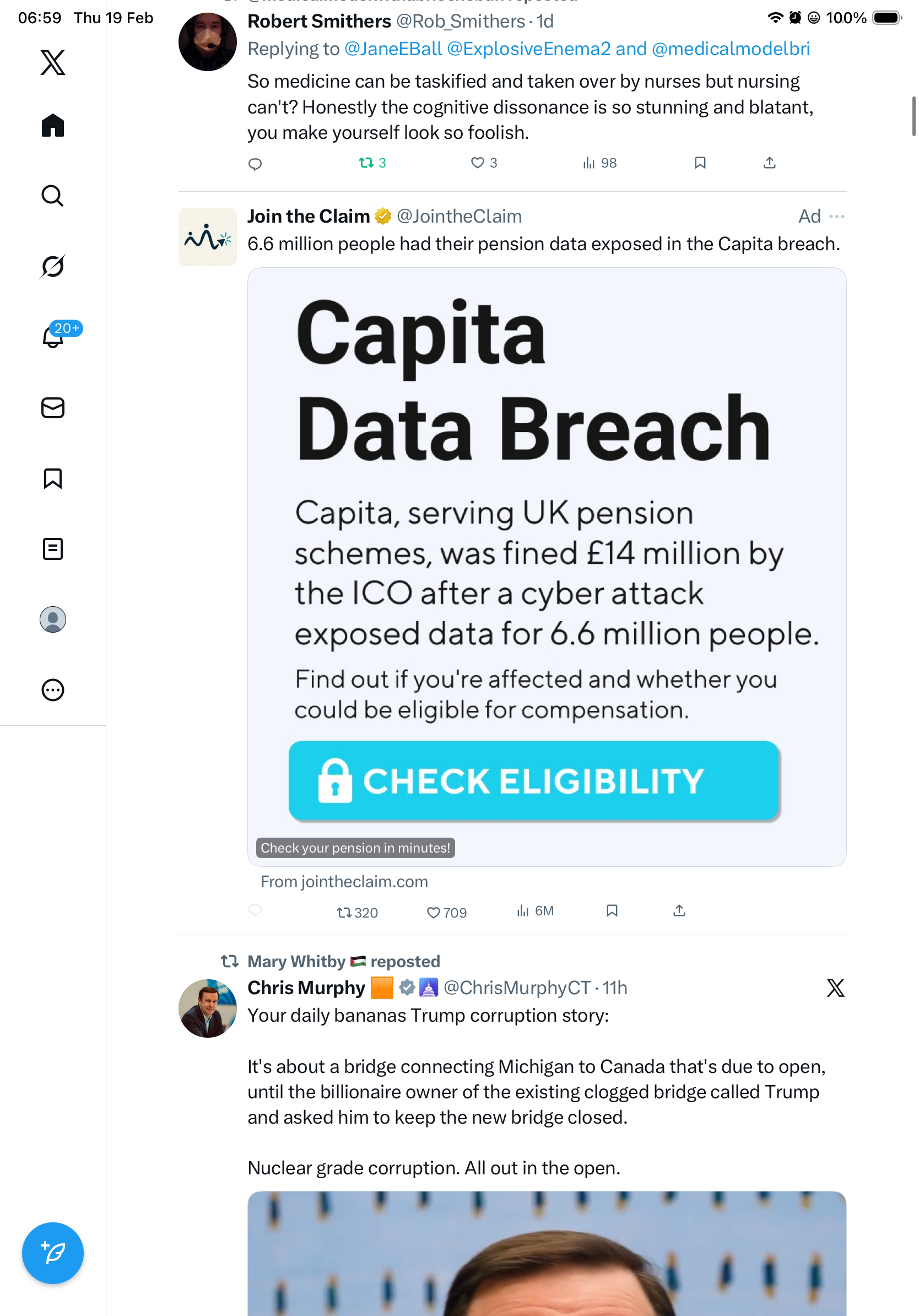The width and height of the screenshot is (919, 1316).
Task: Open Notifications bell with 20+ badge
Action: tap(54, 337)
